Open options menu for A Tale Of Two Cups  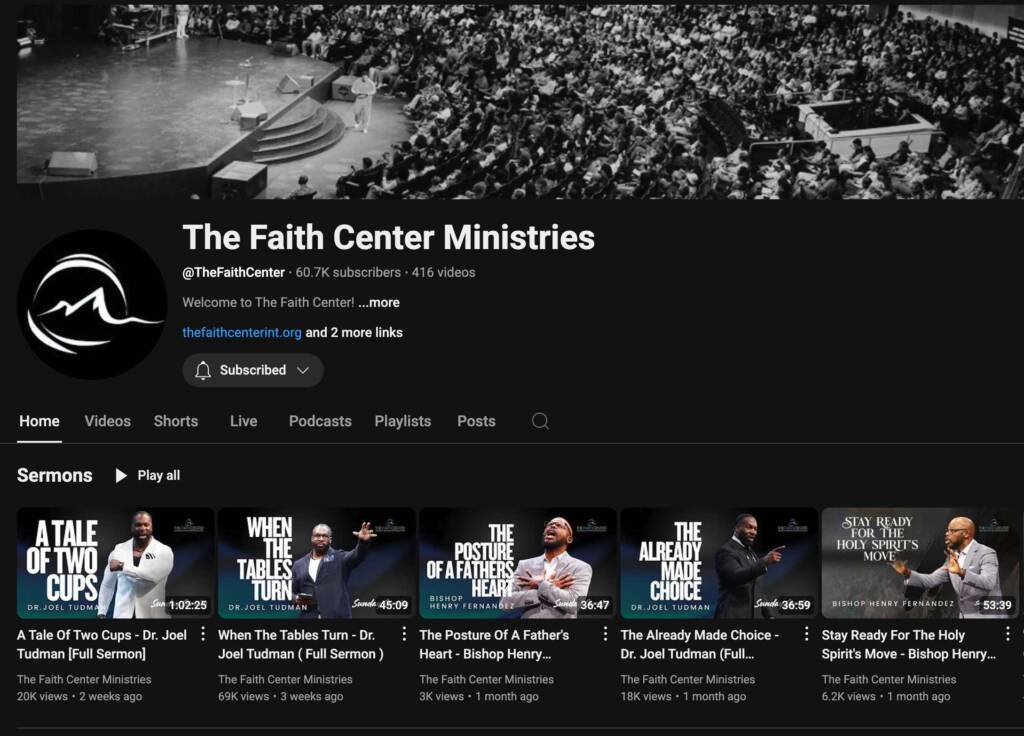tap(203, 634)
